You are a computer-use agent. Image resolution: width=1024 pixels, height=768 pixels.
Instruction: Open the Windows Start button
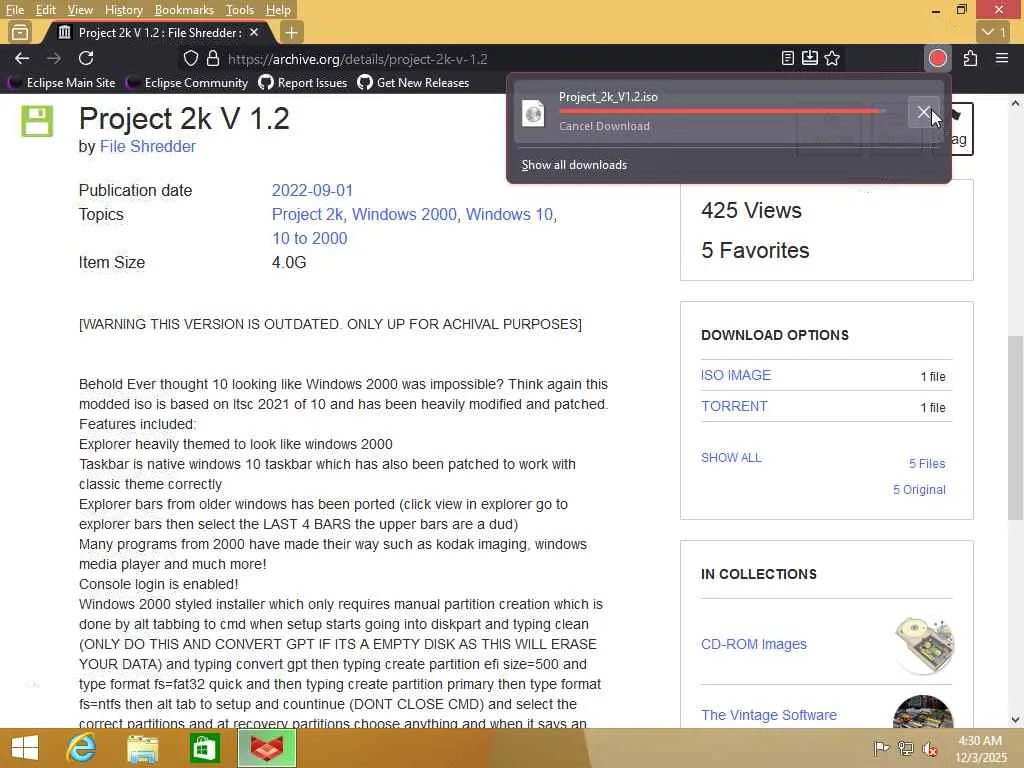click(x=24, y=748)
